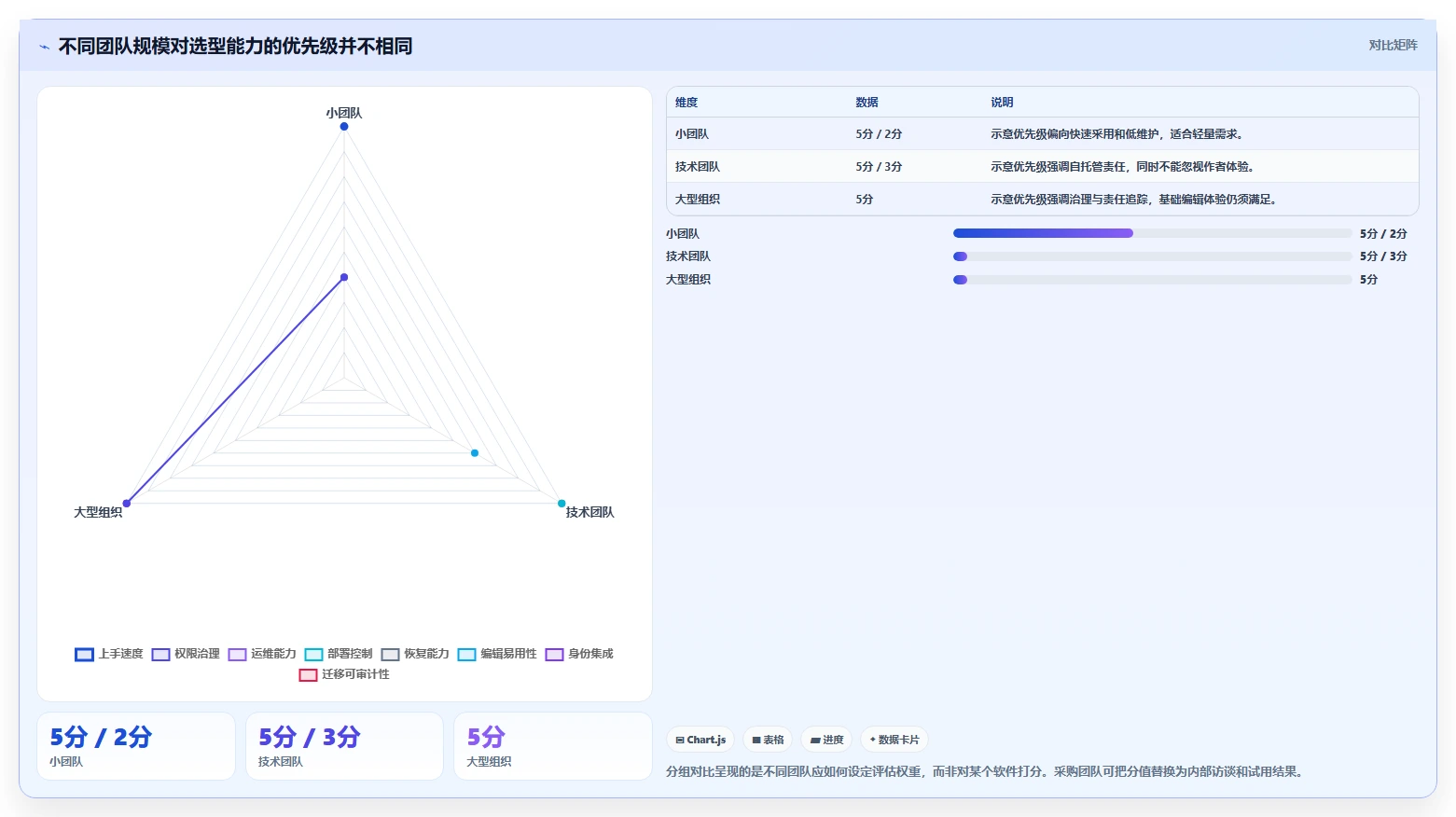Click the 5分 / 3分 value right of progress bar

[1383, 256]
